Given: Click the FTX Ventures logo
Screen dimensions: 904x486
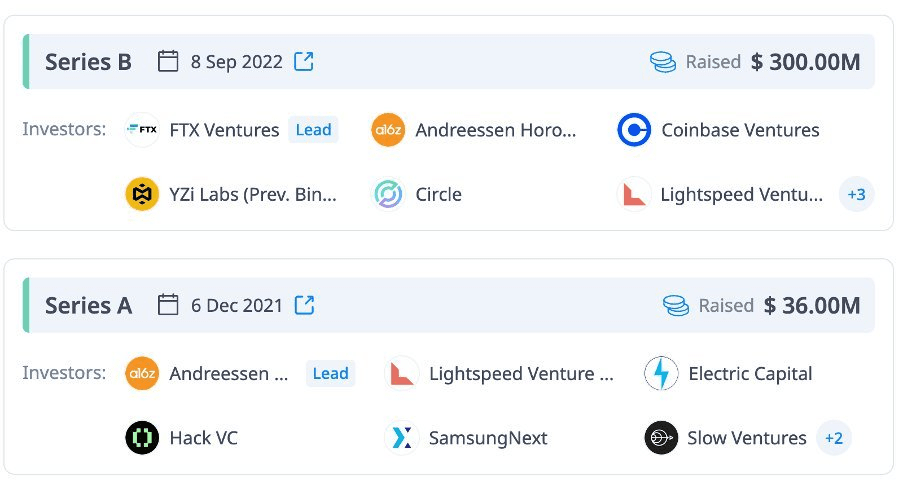Looking at the screenshot, I should [x=142, y=130].
